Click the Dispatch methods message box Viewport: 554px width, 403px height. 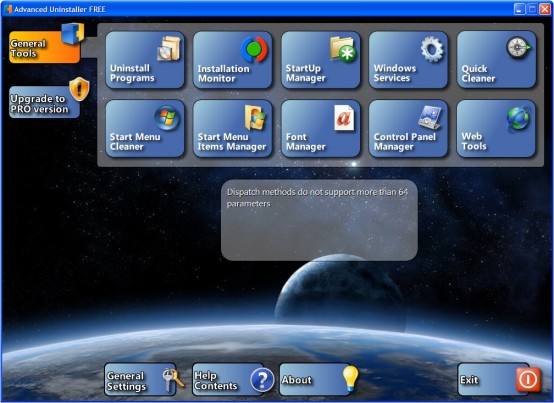(x=319, y=220)
